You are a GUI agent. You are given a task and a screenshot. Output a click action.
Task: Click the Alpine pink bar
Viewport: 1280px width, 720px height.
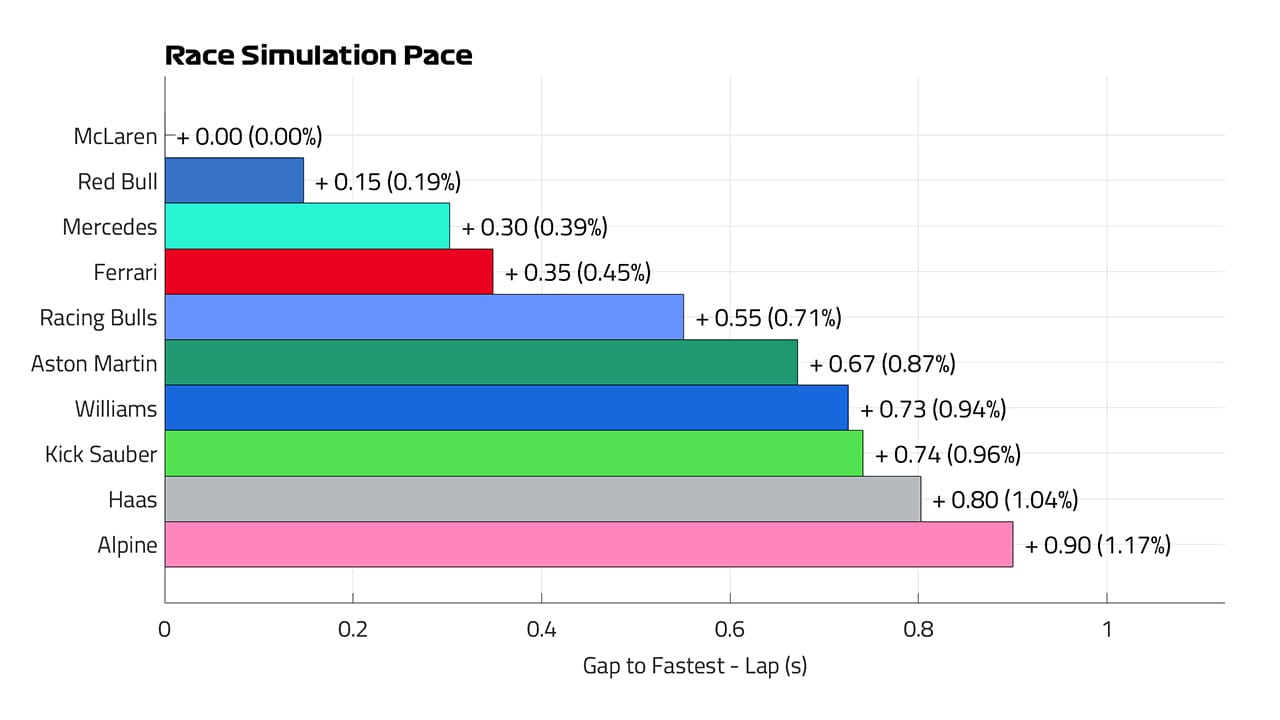point(588,545)
